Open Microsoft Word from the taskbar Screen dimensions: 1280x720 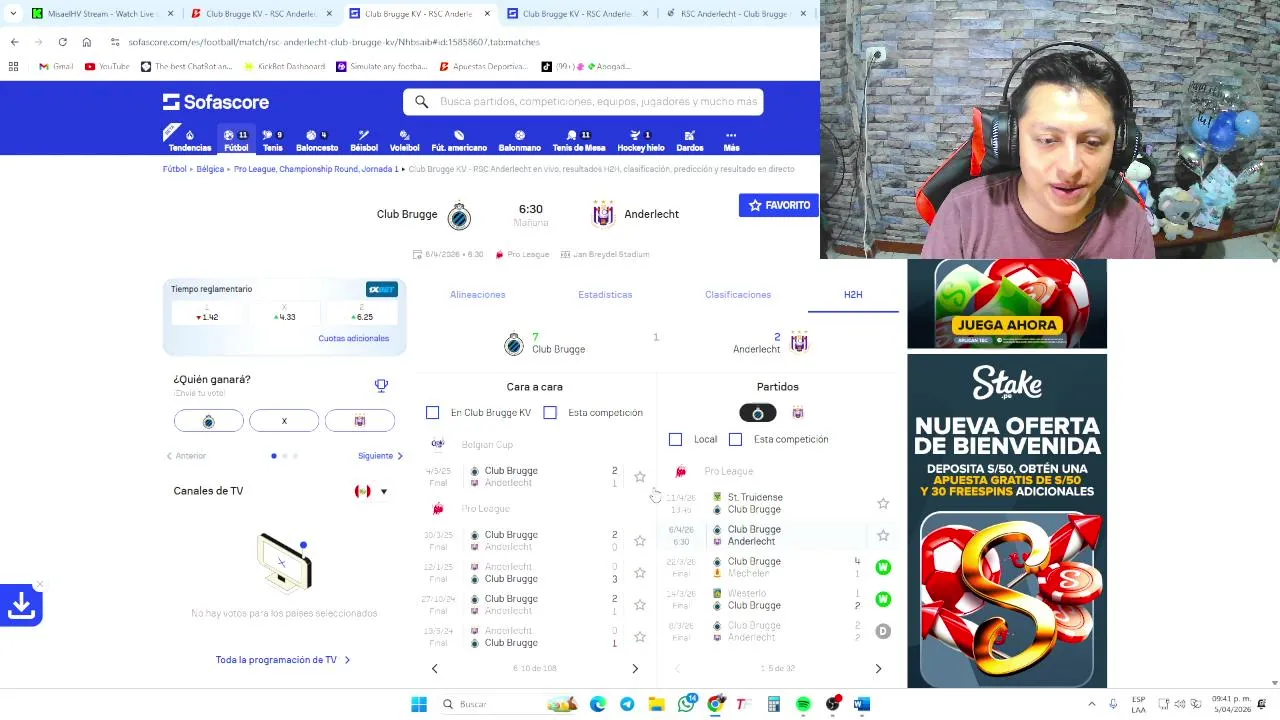pyautogui.click(x=862, y=704)
